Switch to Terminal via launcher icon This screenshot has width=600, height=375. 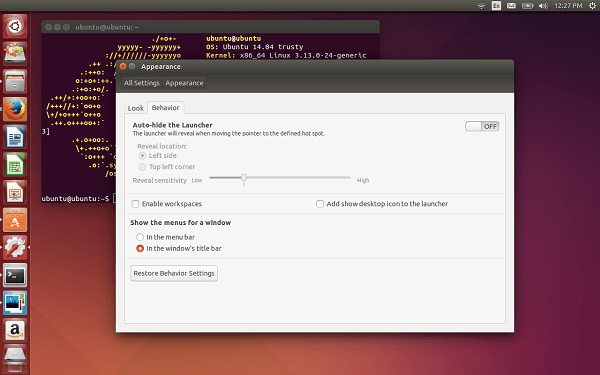(15, 275)
